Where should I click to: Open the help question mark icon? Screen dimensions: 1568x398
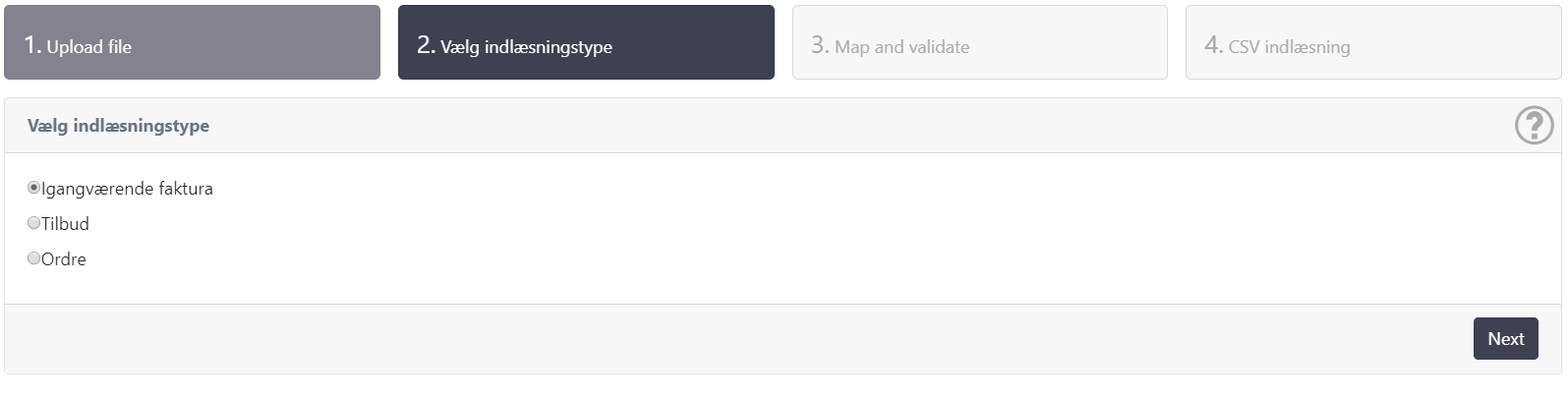[x=1534, y=126]
